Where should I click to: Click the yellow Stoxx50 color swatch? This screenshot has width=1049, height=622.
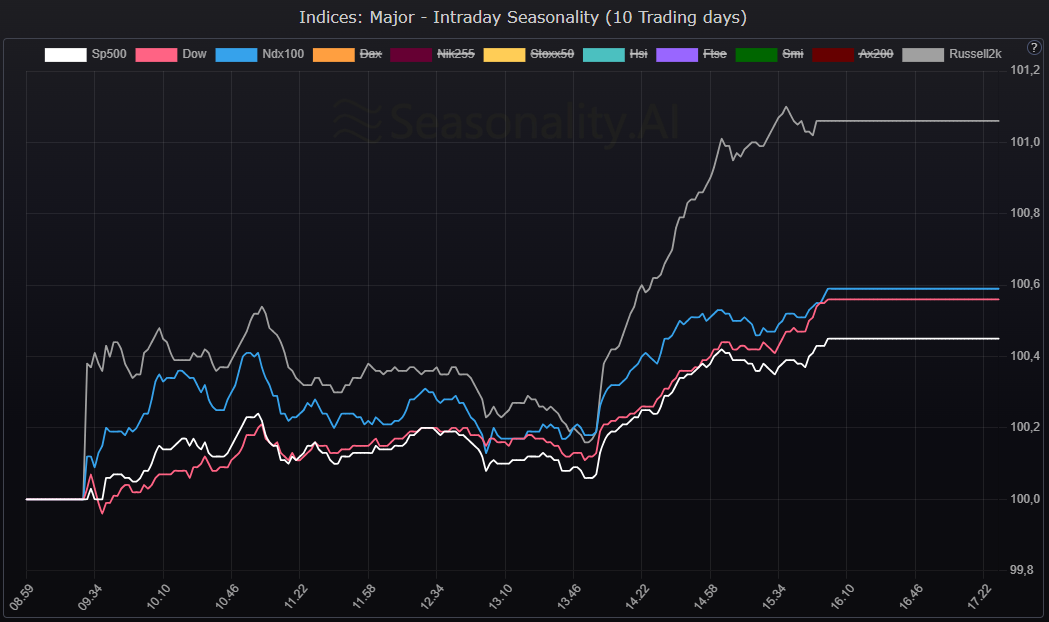pyautogui.click(x=504, y=55)
